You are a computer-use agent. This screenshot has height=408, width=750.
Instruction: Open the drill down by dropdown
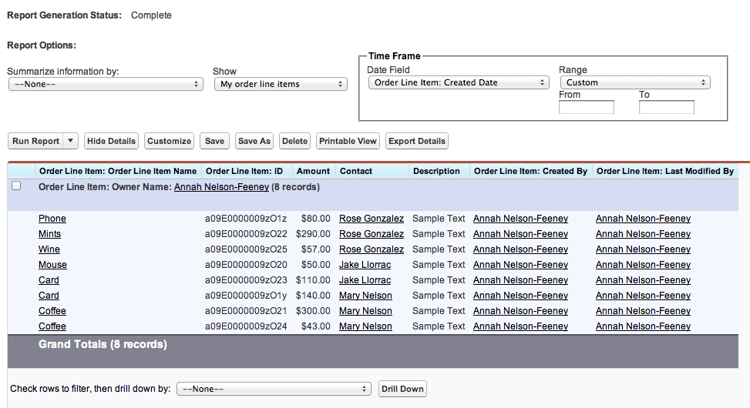(x=273, y=389)
